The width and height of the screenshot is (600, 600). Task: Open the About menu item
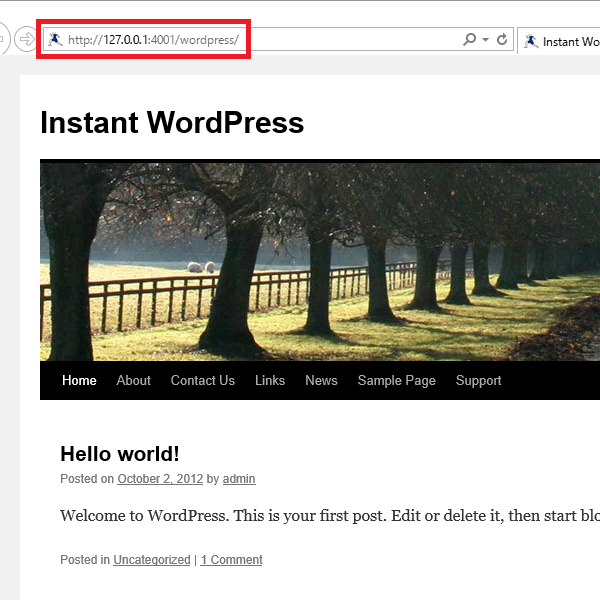click(x=134, y=380)
